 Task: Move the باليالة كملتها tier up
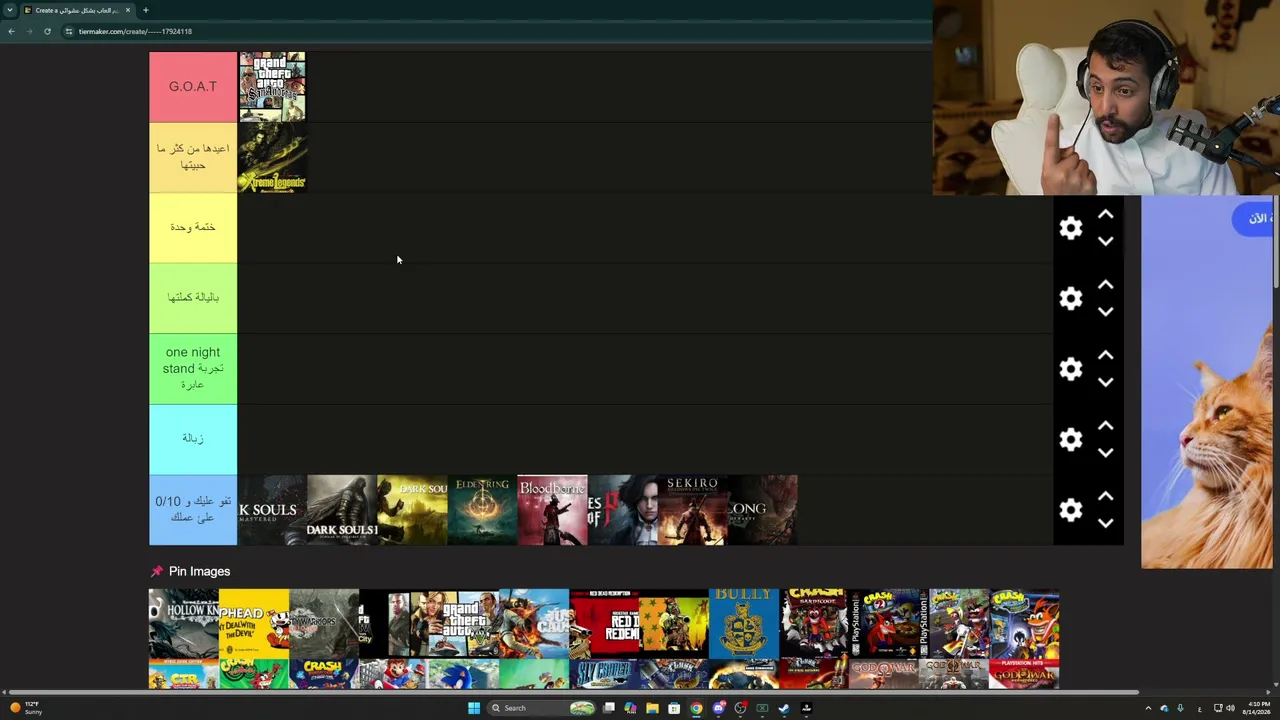click(x=1105, y=285)
